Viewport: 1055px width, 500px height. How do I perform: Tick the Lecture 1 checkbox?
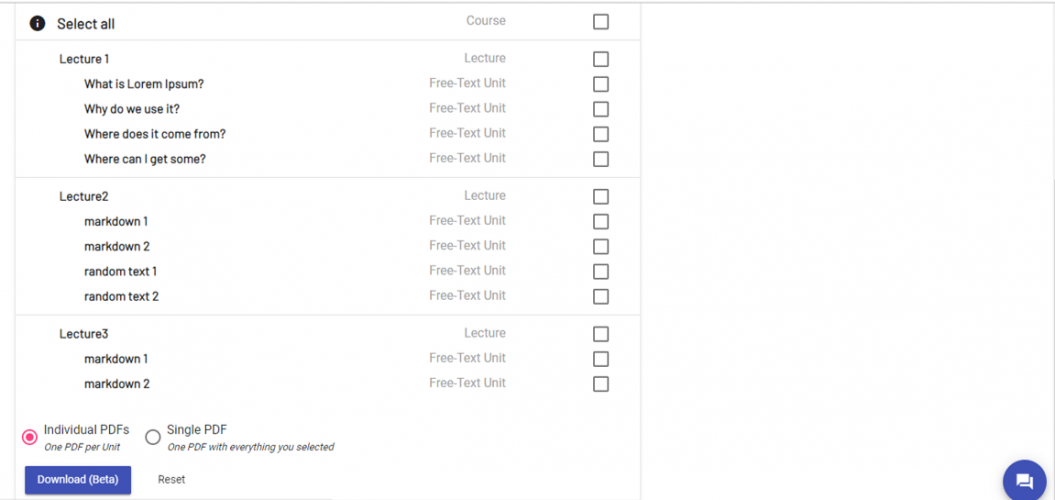pyautogui.click(x=601, y=59)
